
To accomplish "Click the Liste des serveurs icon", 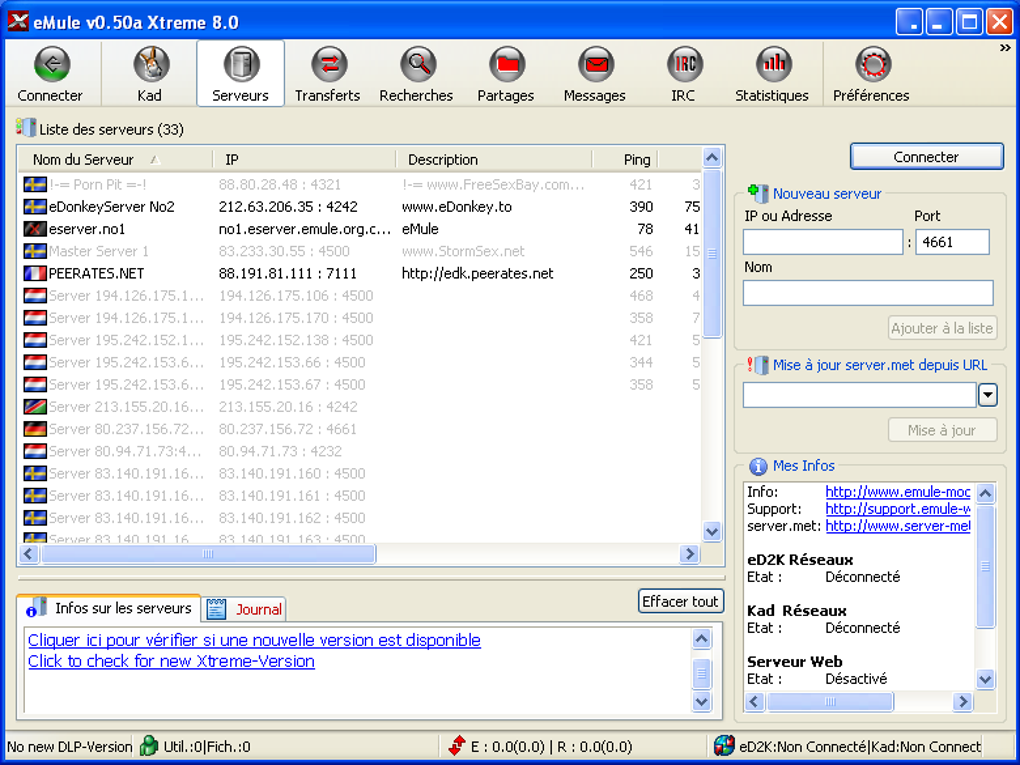I will tap(26, 128).
